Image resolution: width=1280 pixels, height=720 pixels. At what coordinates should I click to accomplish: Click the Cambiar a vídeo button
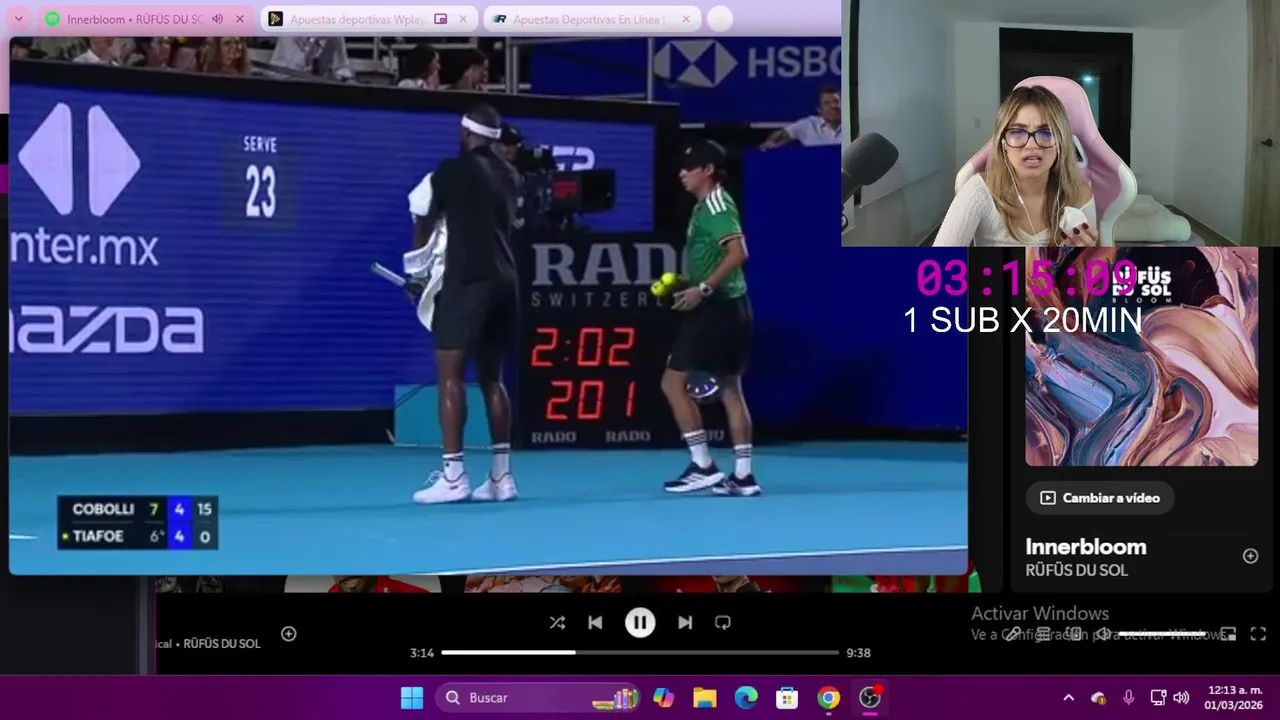[1100, 498]
